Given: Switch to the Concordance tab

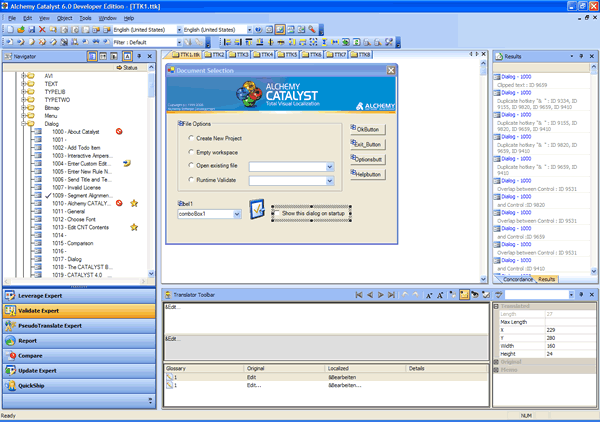Looking at the screenshot, I should [517, 279].
